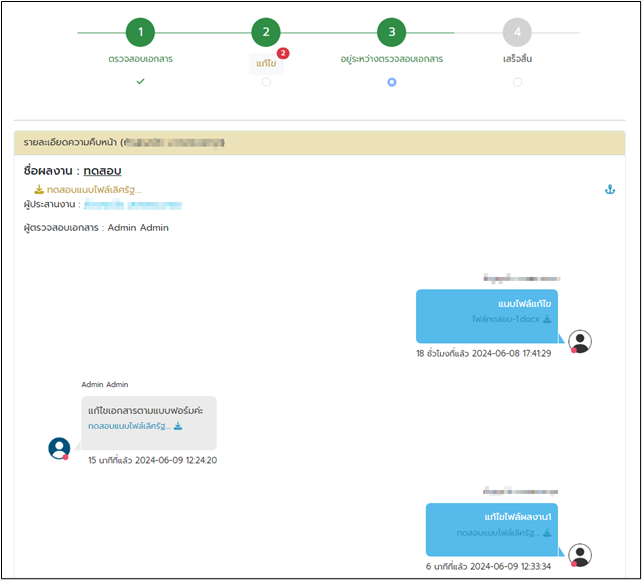
Task: Click step 4 gray circle
Action: coord(517,32)
